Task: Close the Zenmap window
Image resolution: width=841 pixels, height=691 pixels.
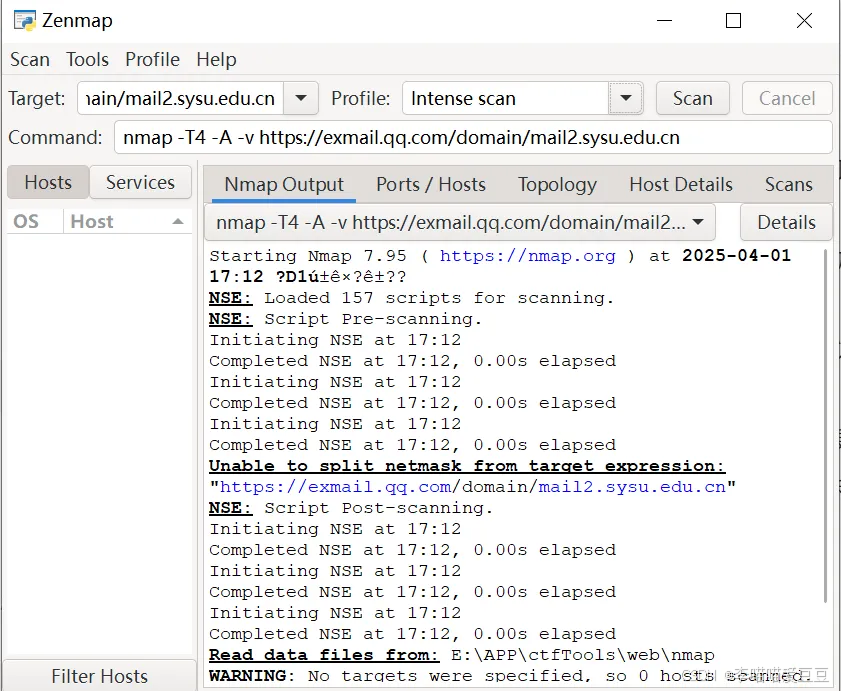Action: tap(804, 21)
